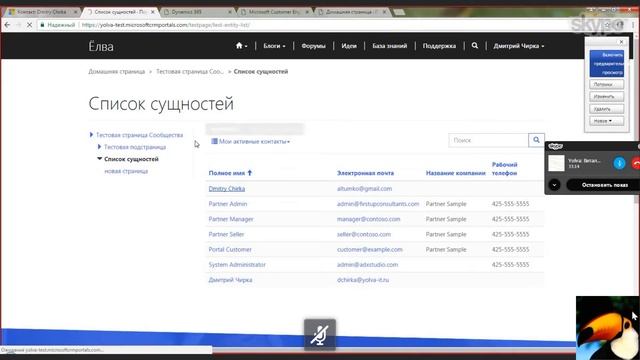
Task: Open the search magnifier in the navbar
Action: click(x=475, y=46)
